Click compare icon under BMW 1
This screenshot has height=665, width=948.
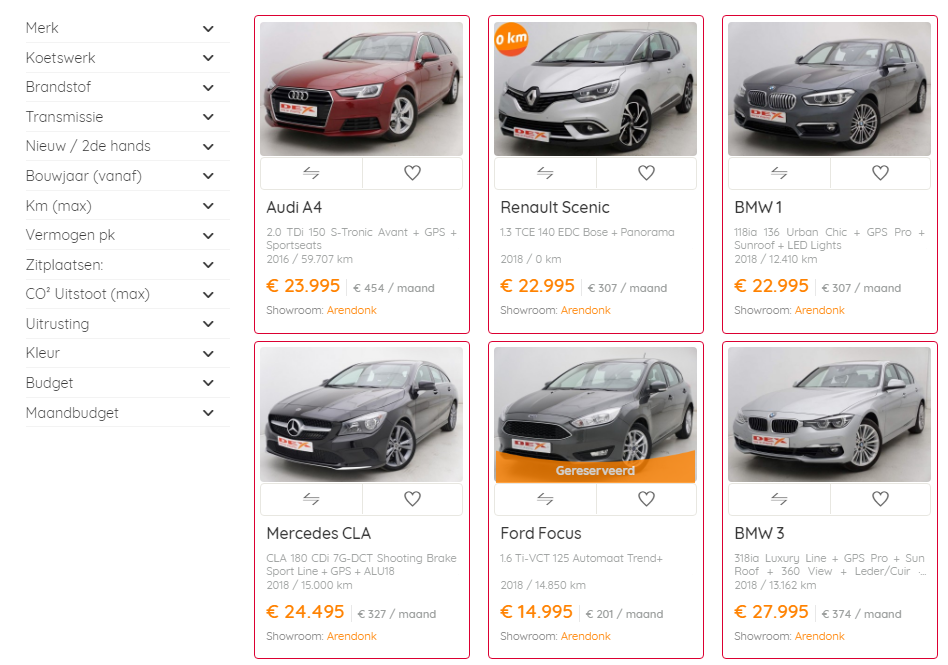tap(779, 173)
